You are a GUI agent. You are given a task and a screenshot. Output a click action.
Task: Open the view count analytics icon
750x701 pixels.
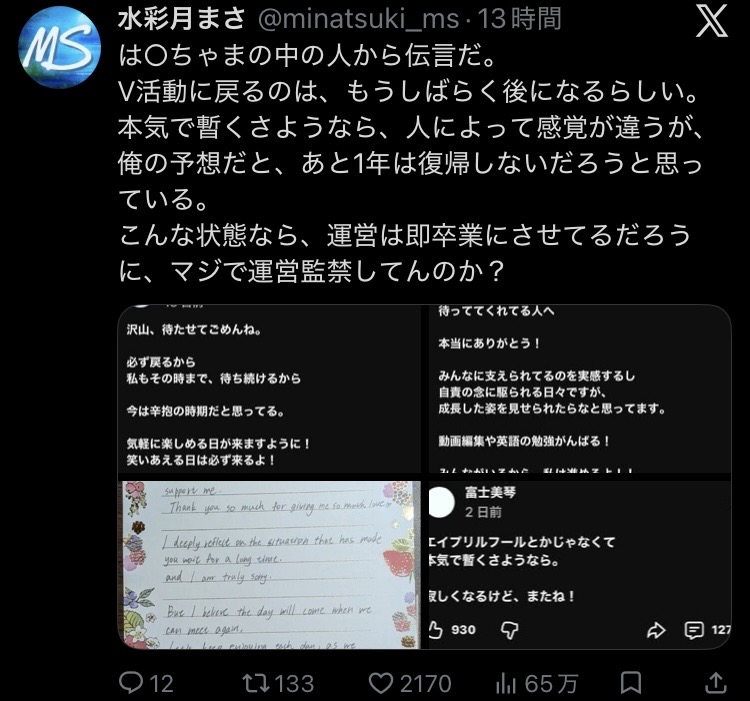[505, 683]
